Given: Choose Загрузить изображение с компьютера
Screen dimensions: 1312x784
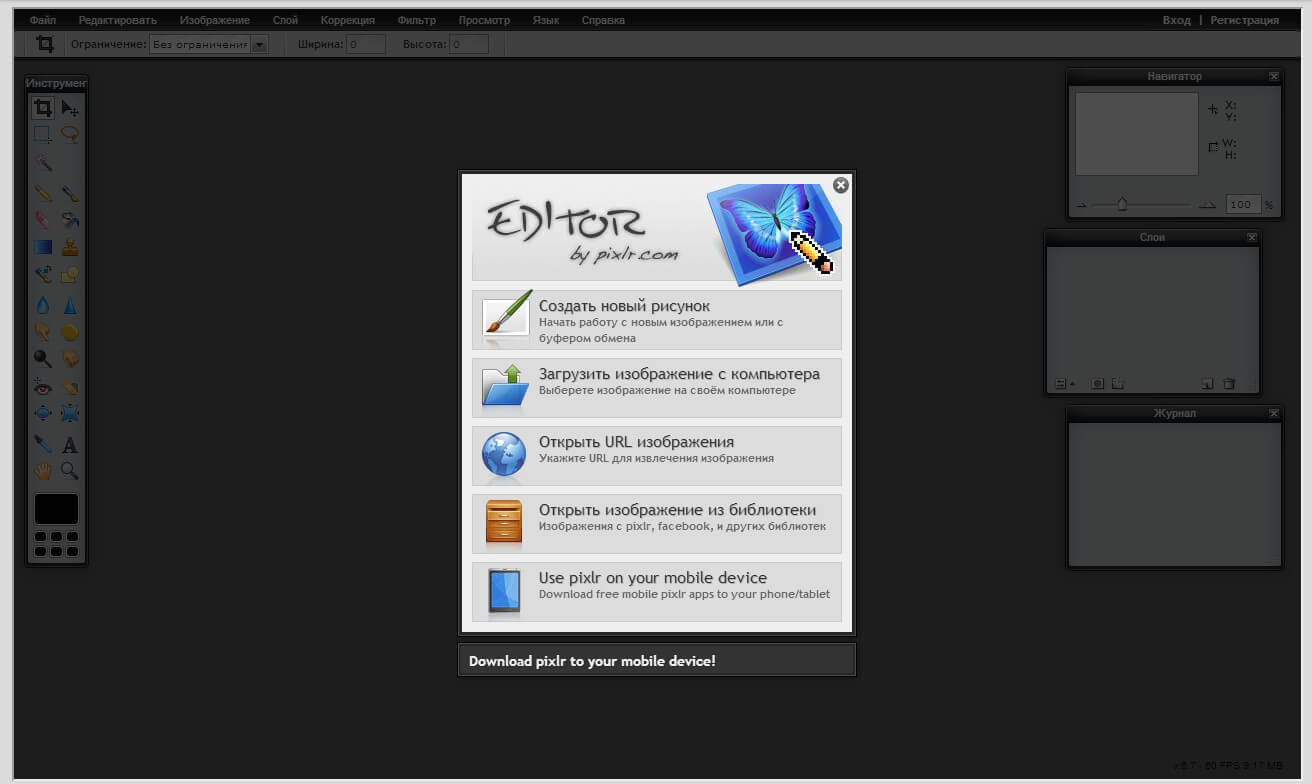Looking at the screenshot, I should coord(657,388).
